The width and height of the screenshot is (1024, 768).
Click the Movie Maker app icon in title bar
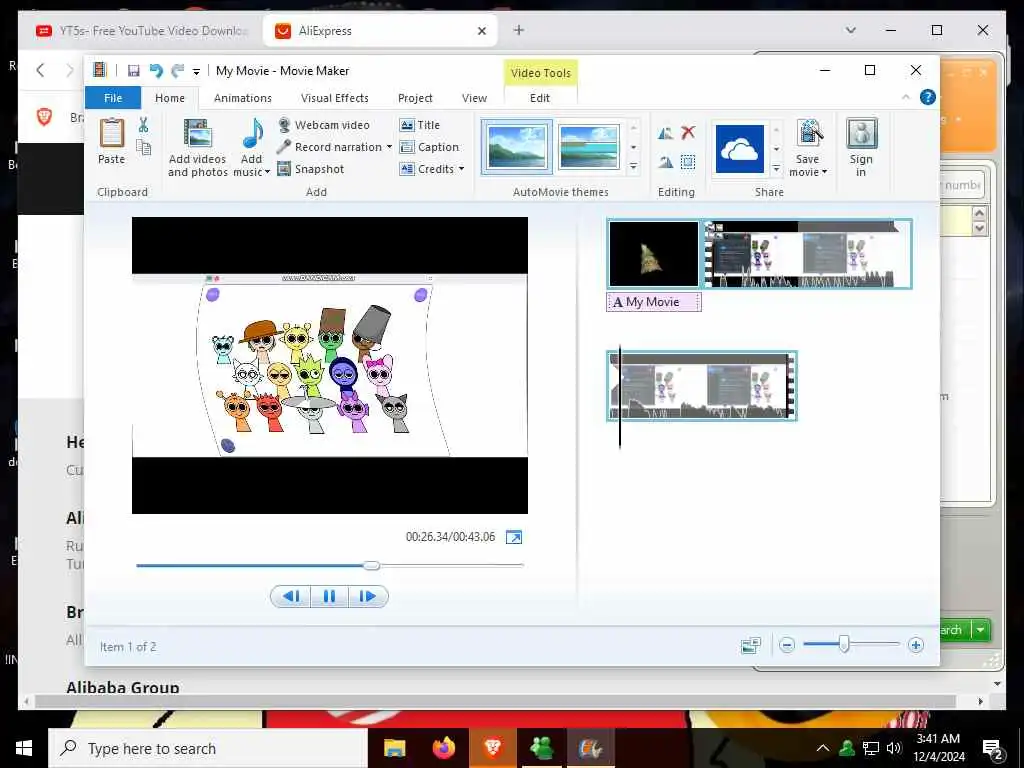click(100, 70)
